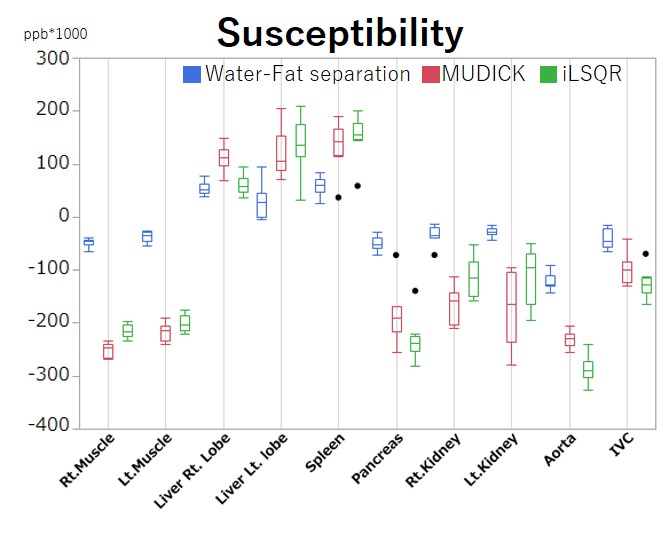669x558 pixels.
Task: Click the Spleen category label
Action: tap(326, 453)
